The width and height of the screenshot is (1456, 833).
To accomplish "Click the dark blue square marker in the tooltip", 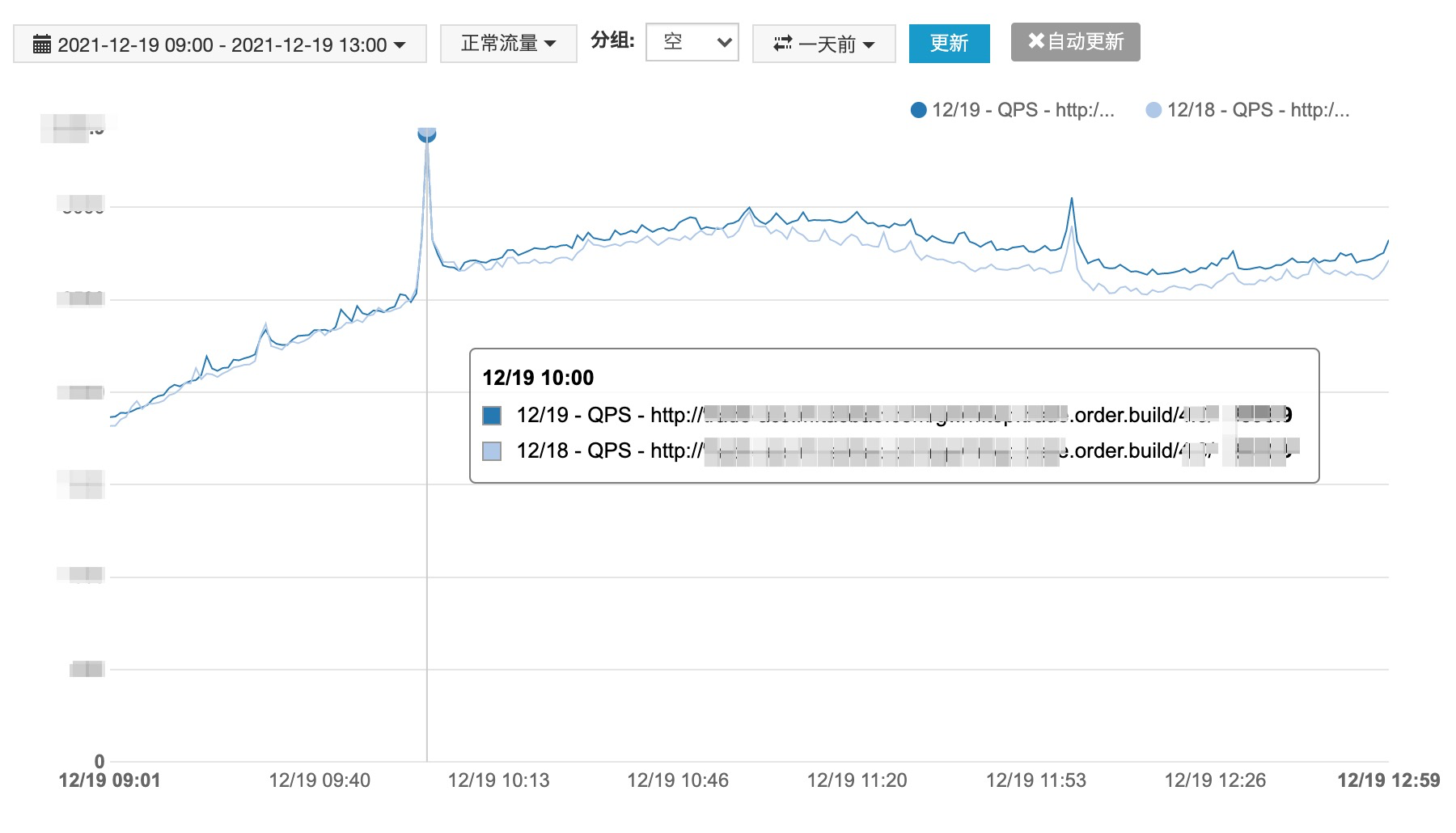I will 494,415.
